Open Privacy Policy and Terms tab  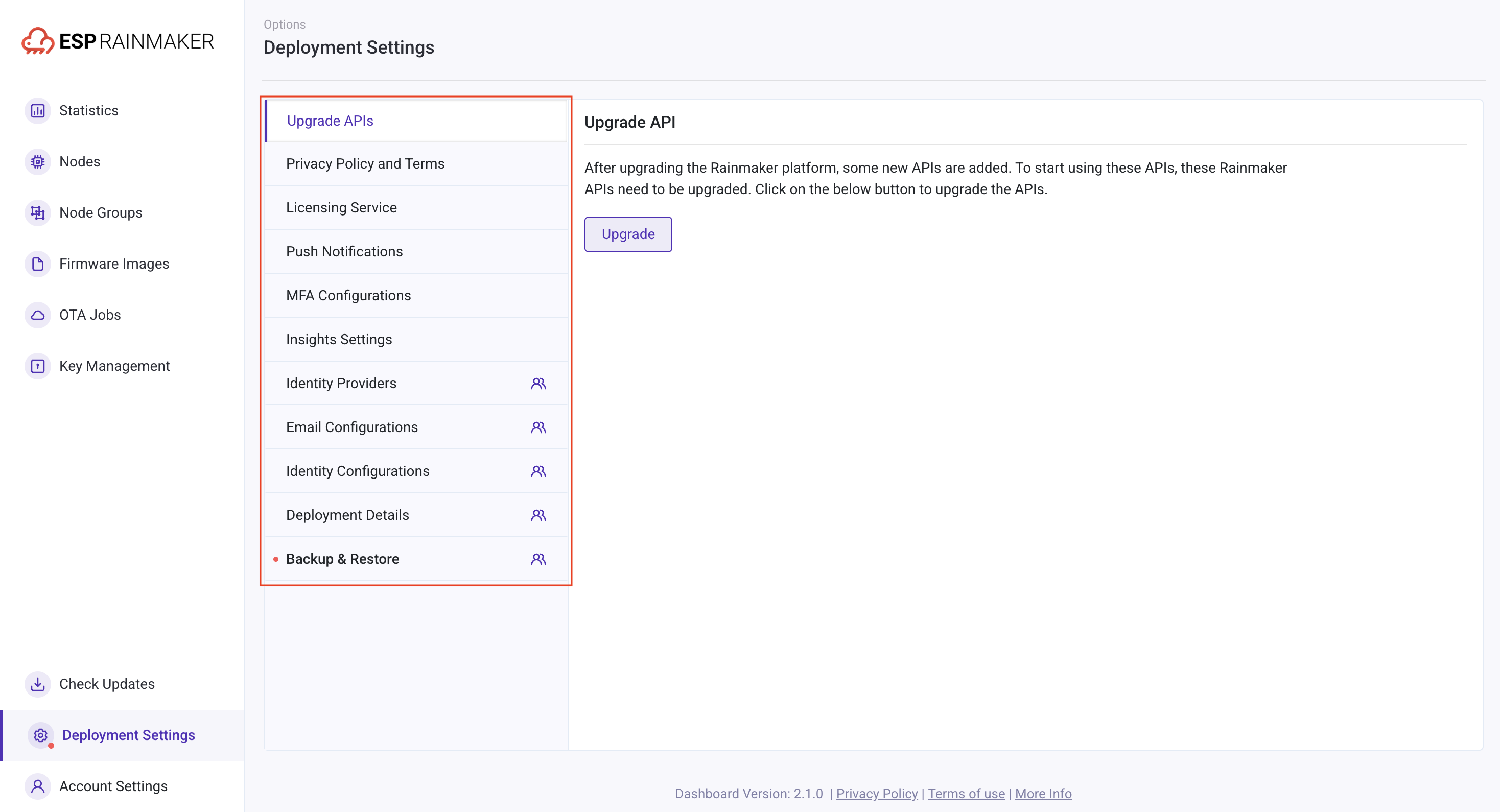pos(365,163)
